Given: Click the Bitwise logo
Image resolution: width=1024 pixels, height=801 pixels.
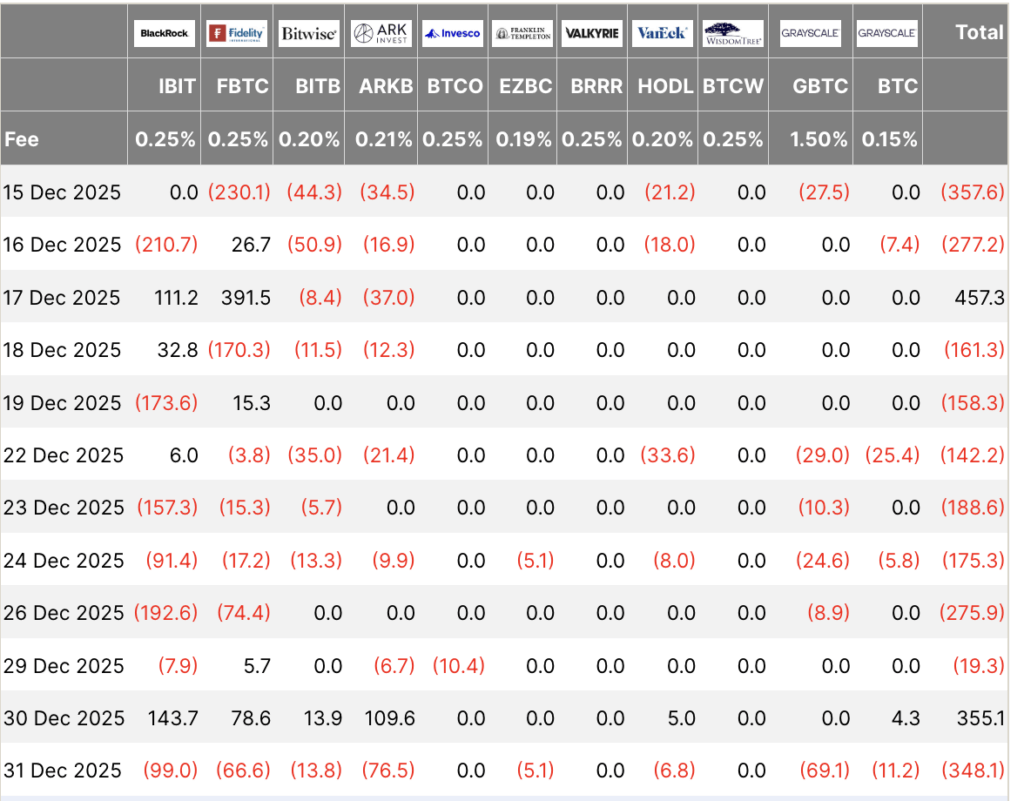Looking at the screenshot, I should pyautogui.click(x=308, y=33).
